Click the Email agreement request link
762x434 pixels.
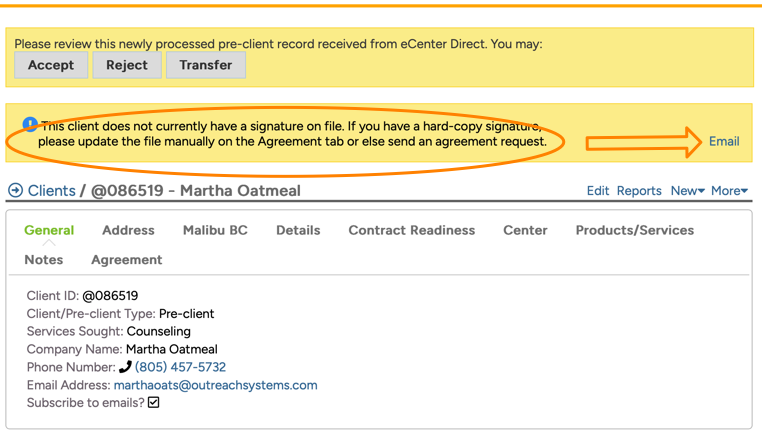(x=724, y=141)
